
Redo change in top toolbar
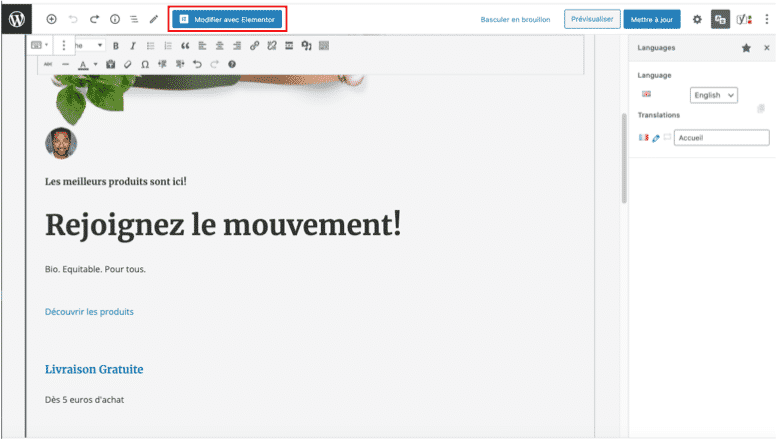94,19
